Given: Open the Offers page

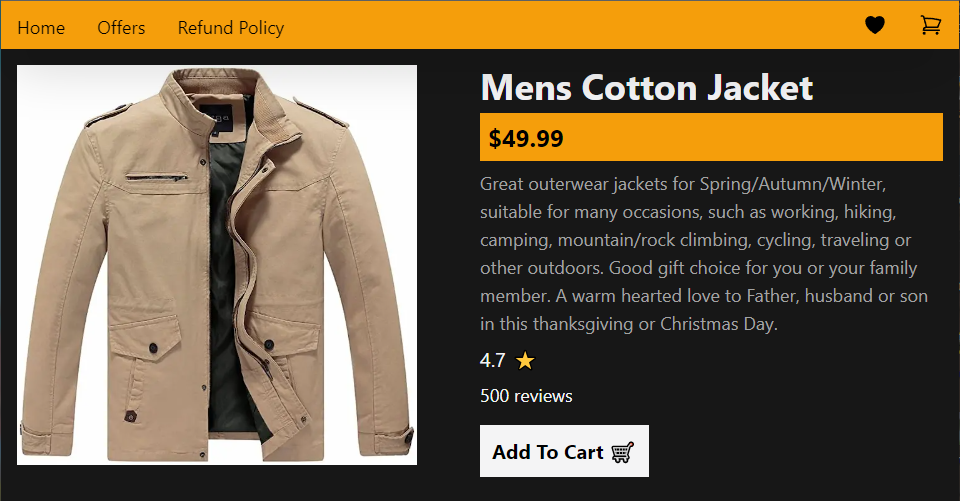Looking at the screenshot, I should click(x=121, y=28).
